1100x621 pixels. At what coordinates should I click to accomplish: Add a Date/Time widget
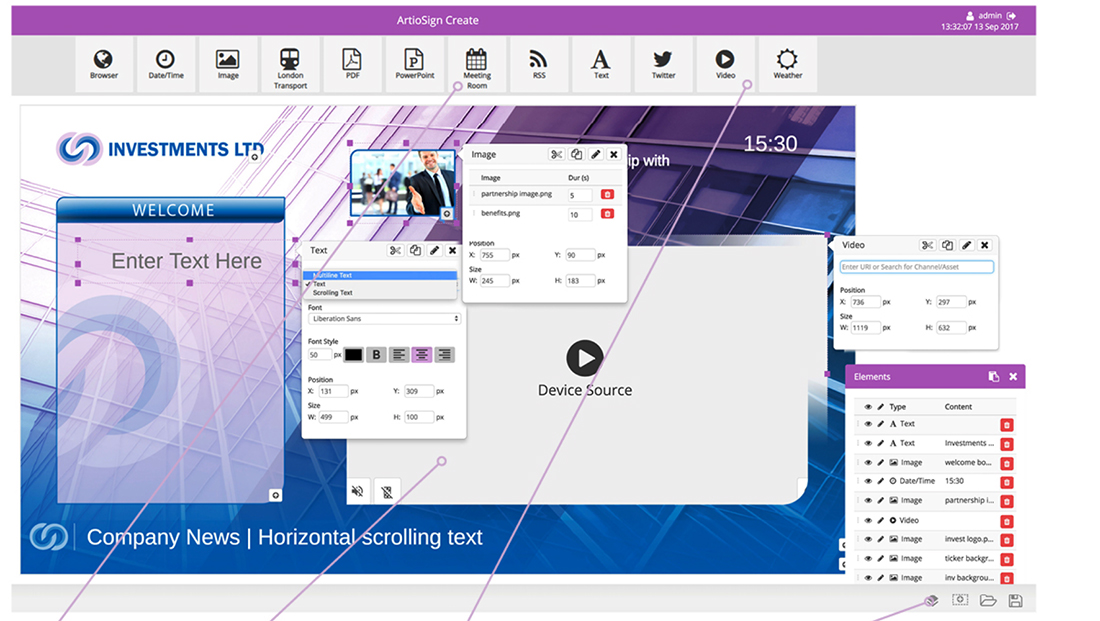coord(166,65)
